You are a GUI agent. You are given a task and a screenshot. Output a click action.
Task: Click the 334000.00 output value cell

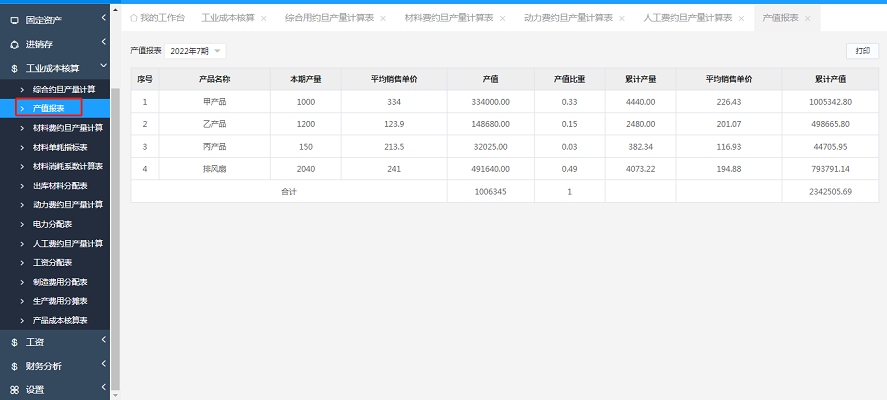[x=490, y=102]
